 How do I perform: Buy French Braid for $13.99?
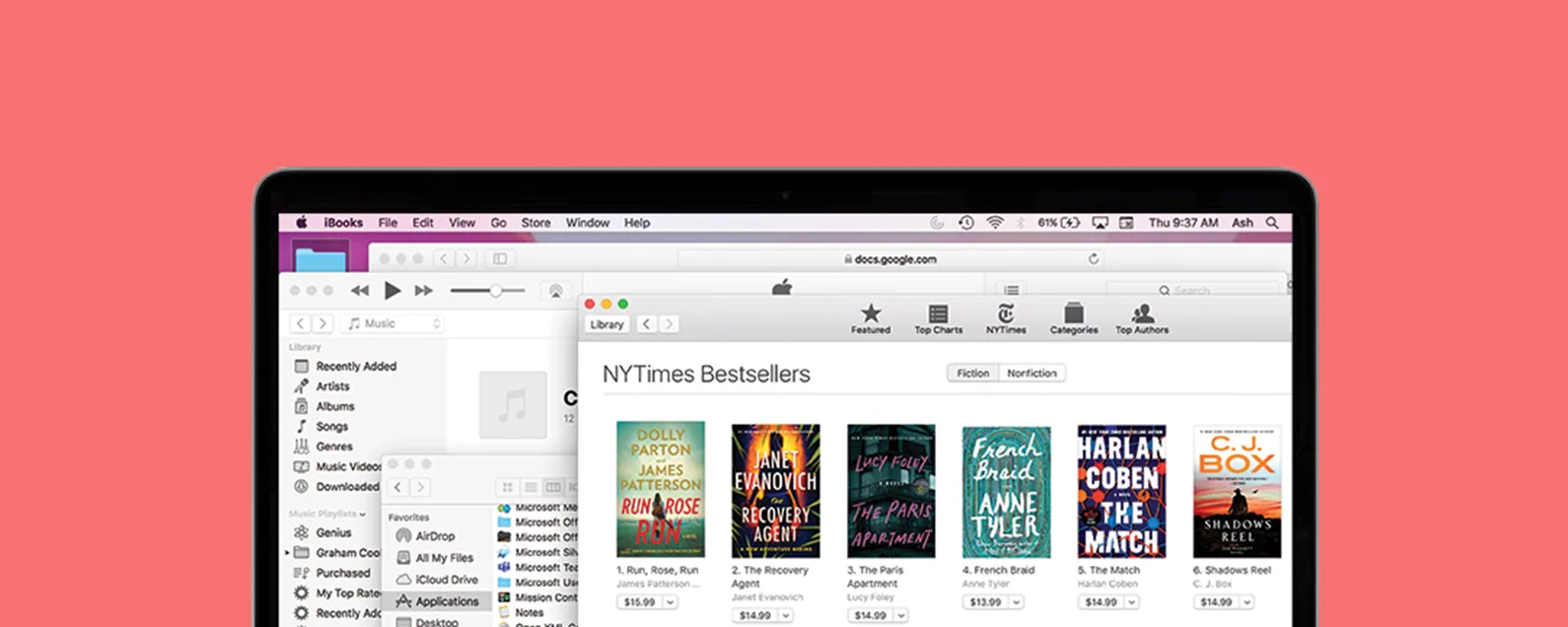(x=986, y=602)
